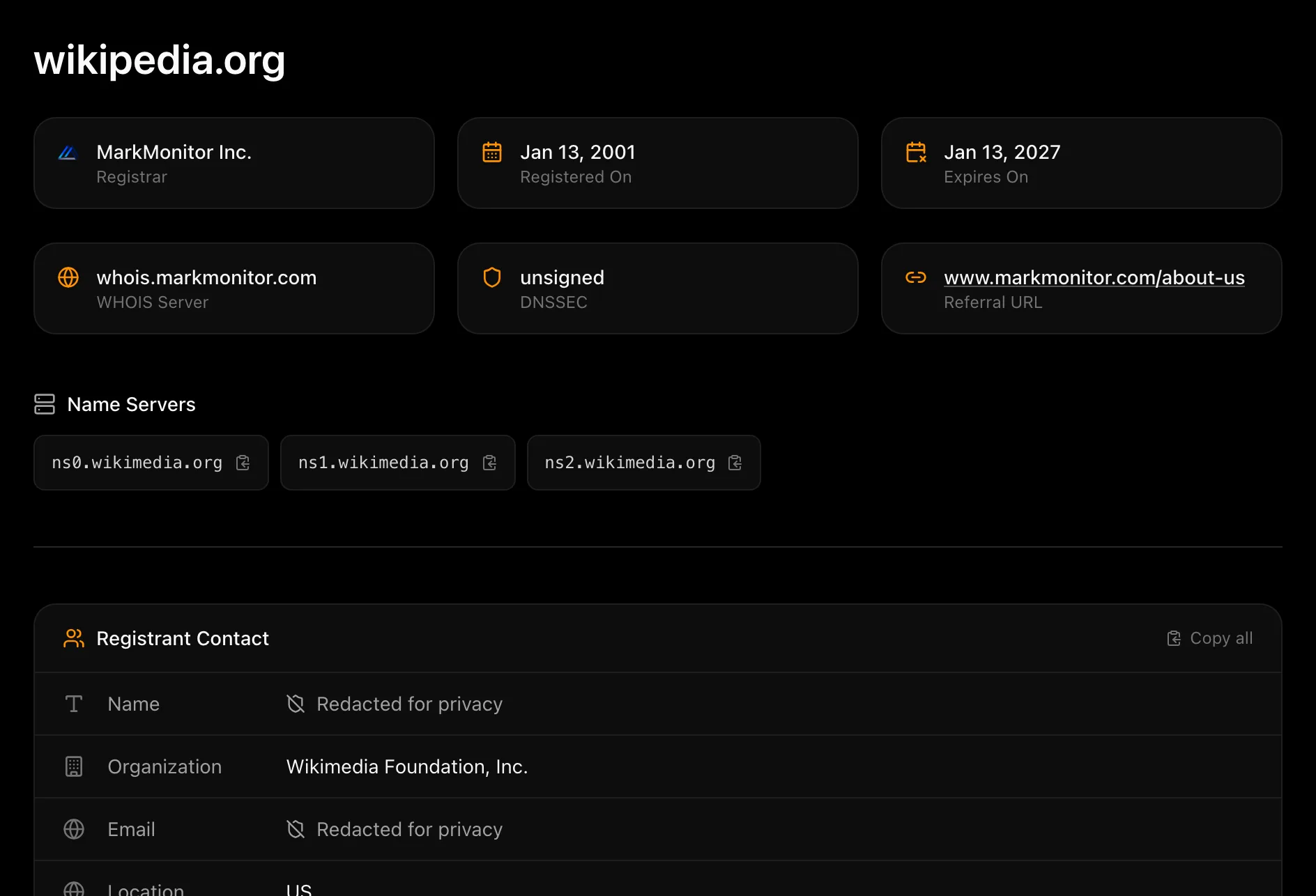Viewport: 1316px width, 896px height.
Task: Copy ns1.wikimedia.org using its clipboard icon
Action: point(489,463)
